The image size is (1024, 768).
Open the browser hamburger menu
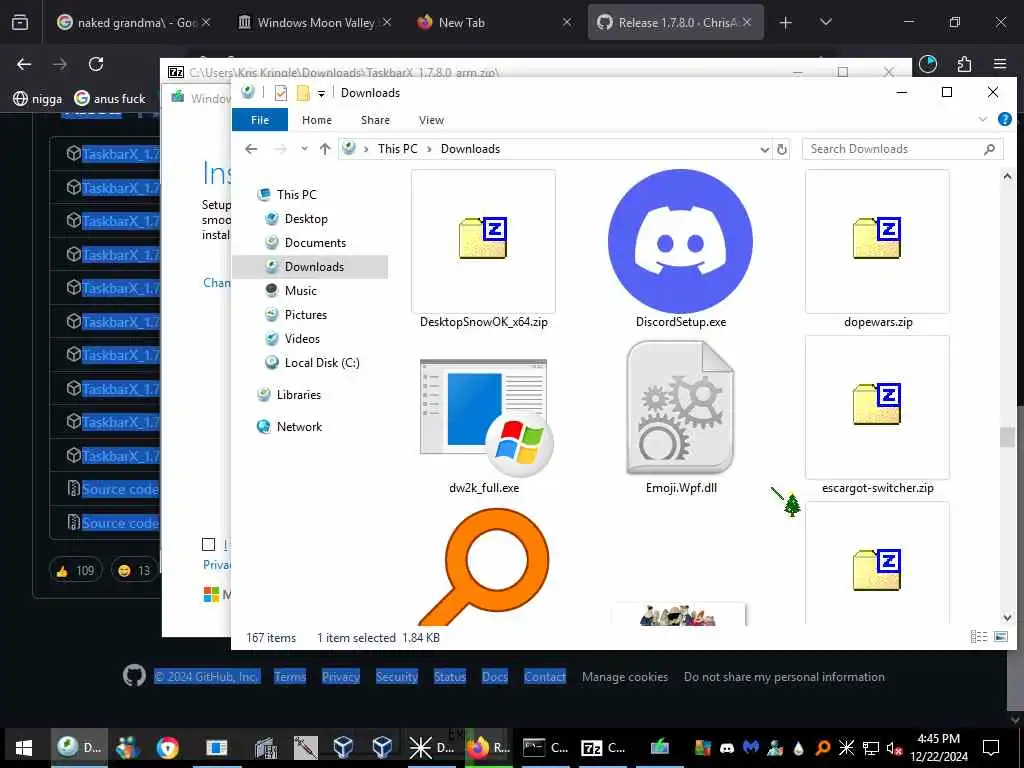[x=1000, y=64]
